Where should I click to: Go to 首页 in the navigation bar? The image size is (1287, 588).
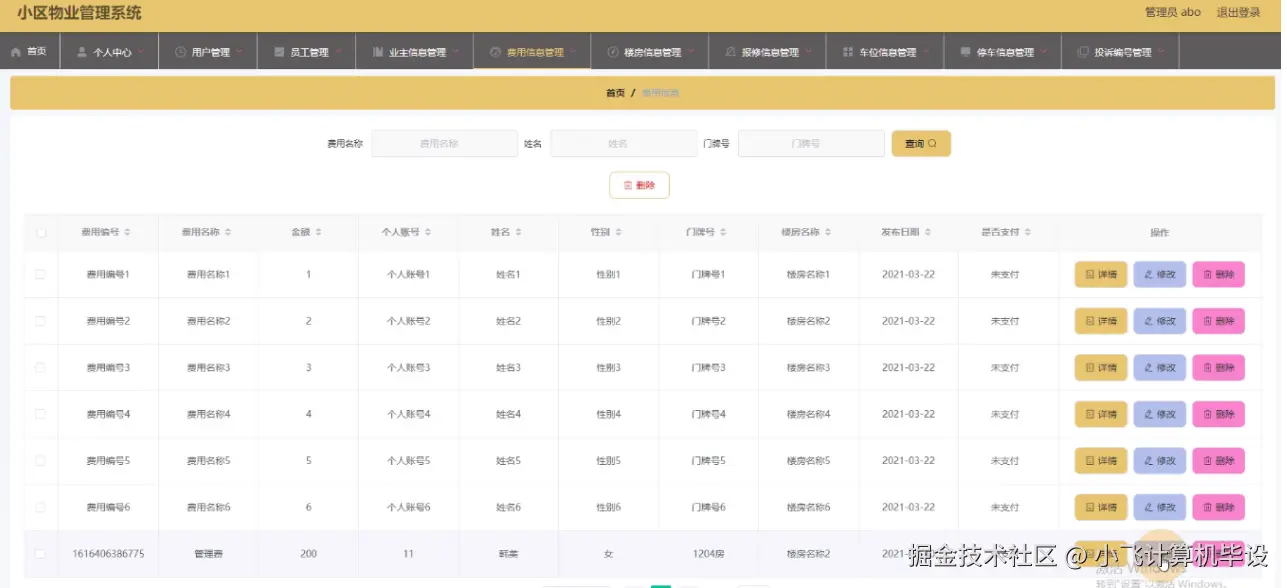click(x=29, y=51)
